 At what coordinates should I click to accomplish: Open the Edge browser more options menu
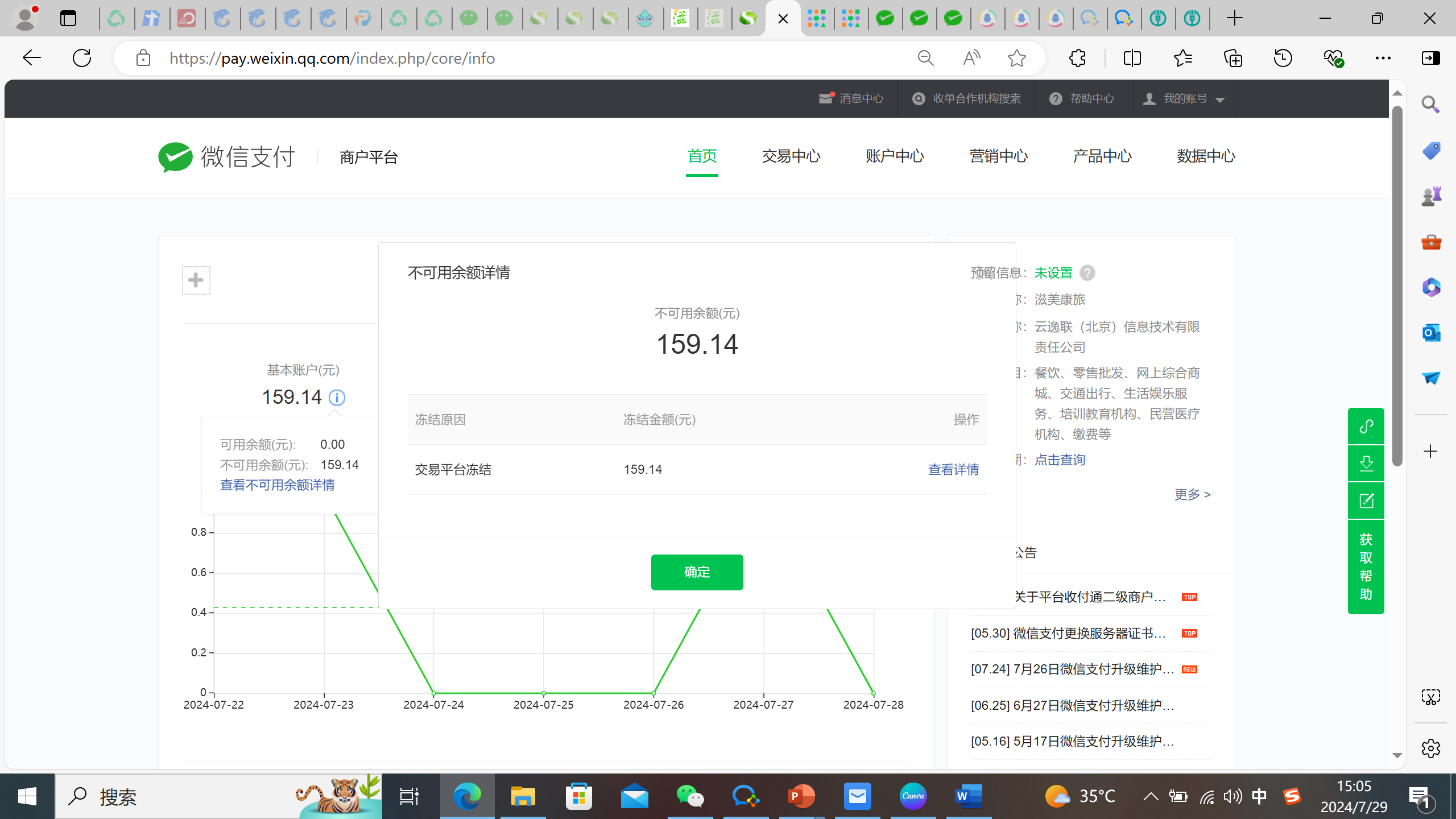[1383, 57]
